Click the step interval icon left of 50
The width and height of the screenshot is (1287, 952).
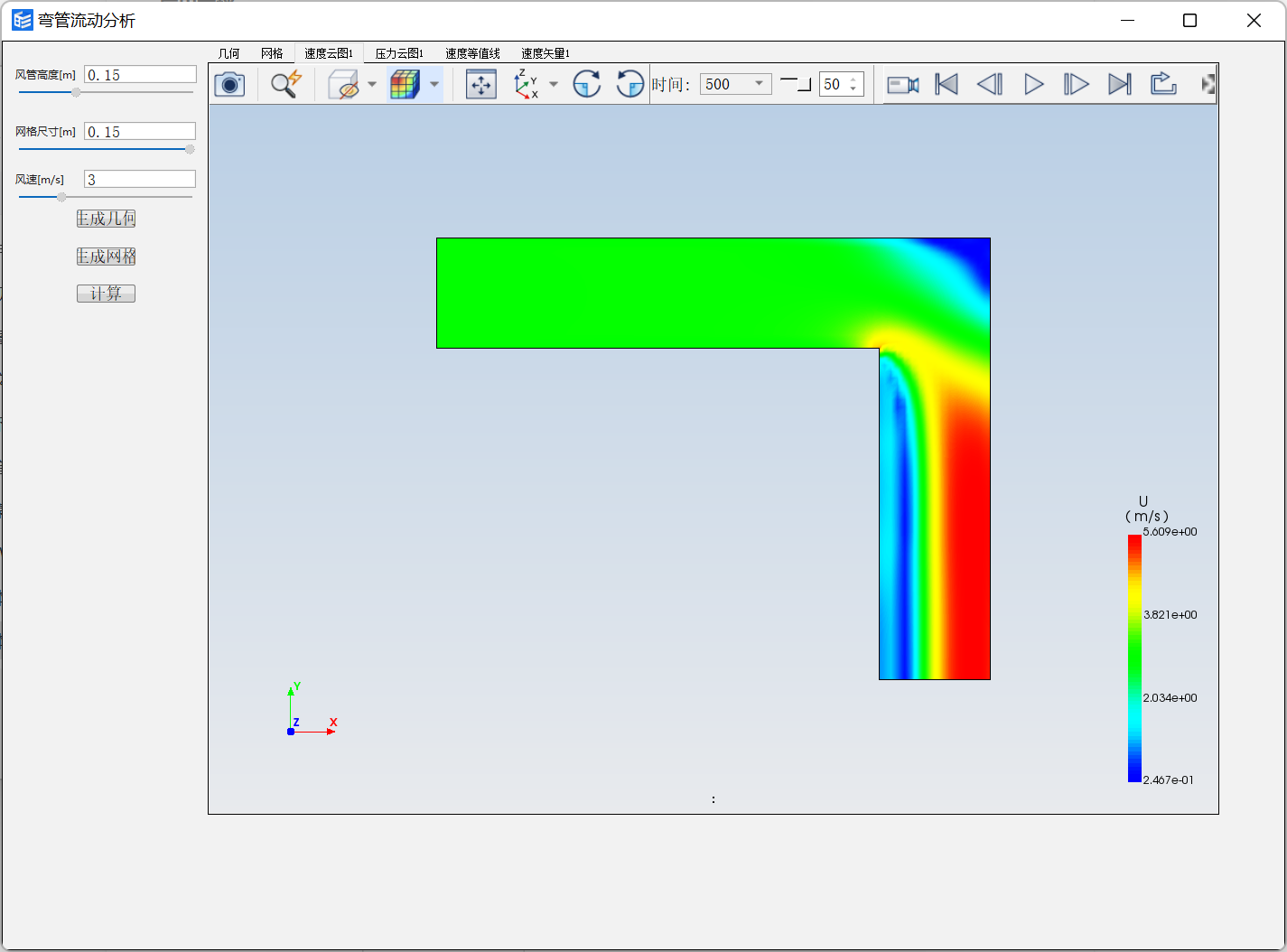pos(796,84)
